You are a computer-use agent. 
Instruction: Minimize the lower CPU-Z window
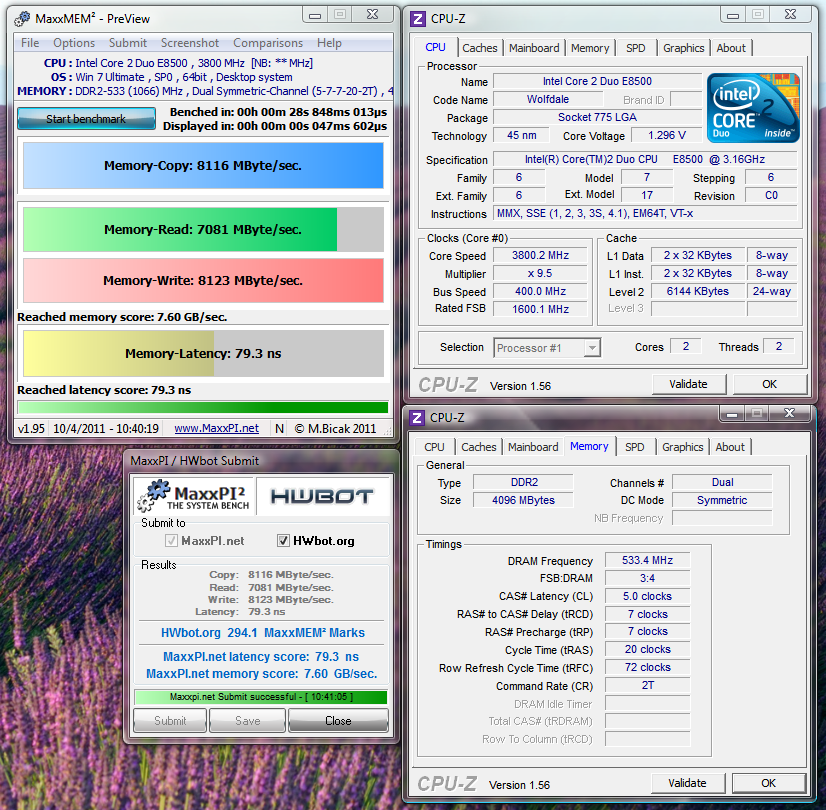tap(732, 414)
